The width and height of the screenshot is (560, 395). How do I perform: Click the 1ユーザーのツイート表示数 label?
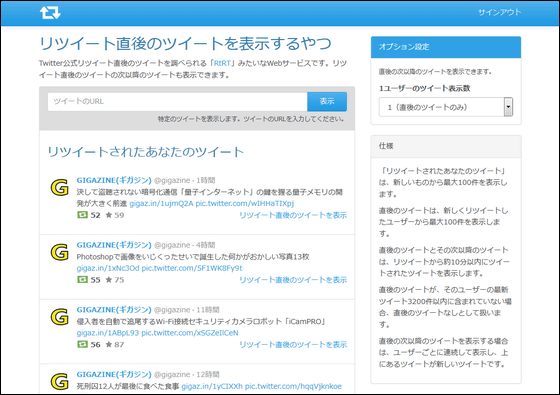tap(425, 88)
